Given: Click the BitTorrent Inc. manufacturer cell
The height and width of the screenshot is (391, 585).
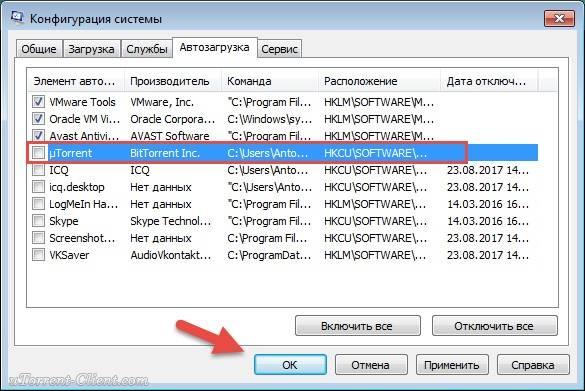Looking at the screenshot, I should (x=165, y=153).
